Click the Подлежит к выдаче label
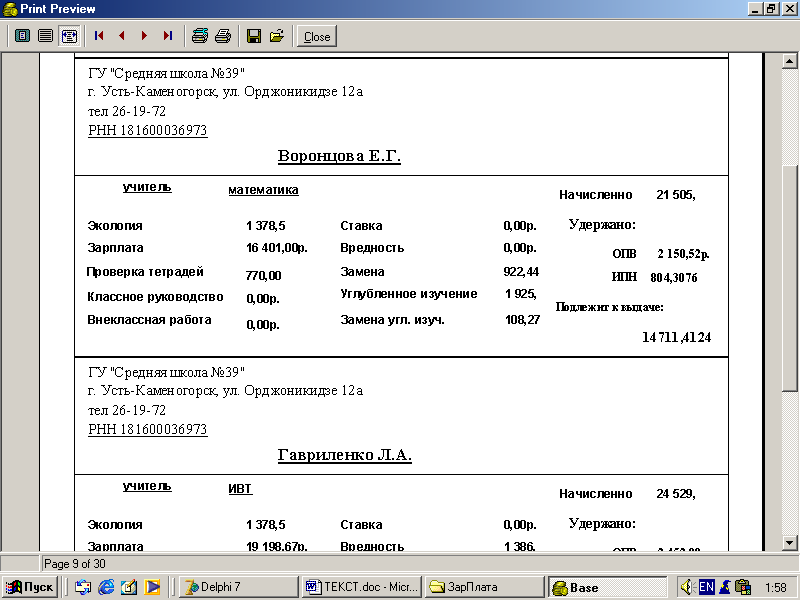Image resolution: width=800 pixels, height=600 pixels. pos(609,307)
